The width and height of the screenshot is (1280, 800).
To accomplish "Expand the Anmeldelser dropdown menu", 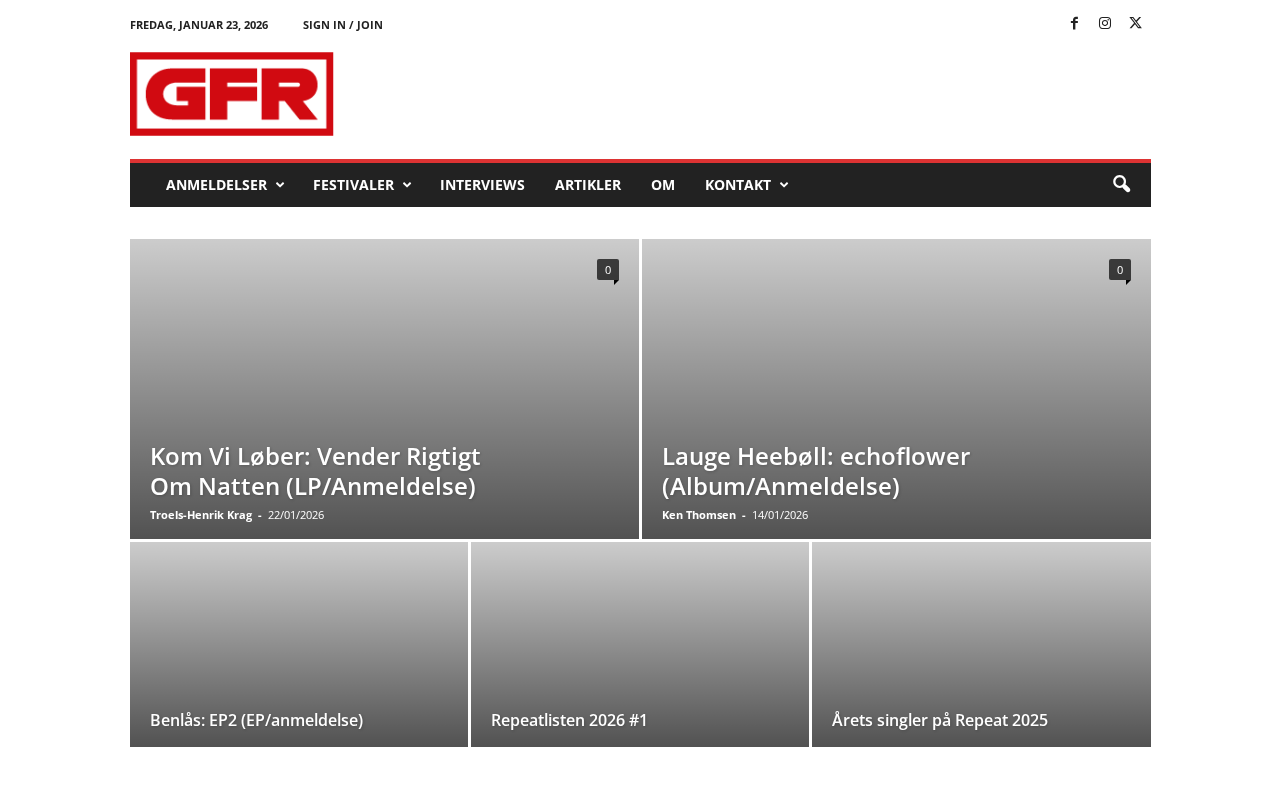I will coord(225,185).
